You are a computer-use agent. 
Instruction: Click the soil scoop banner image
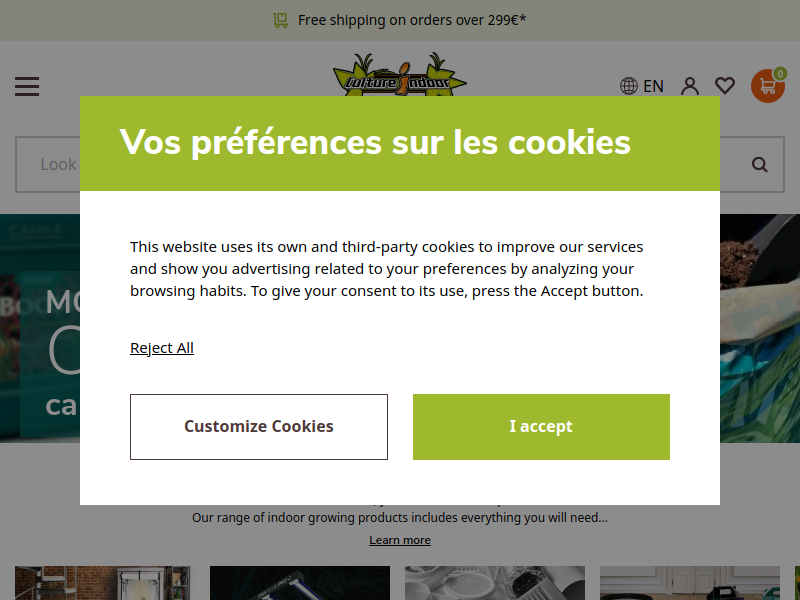(x=760, y=328)
